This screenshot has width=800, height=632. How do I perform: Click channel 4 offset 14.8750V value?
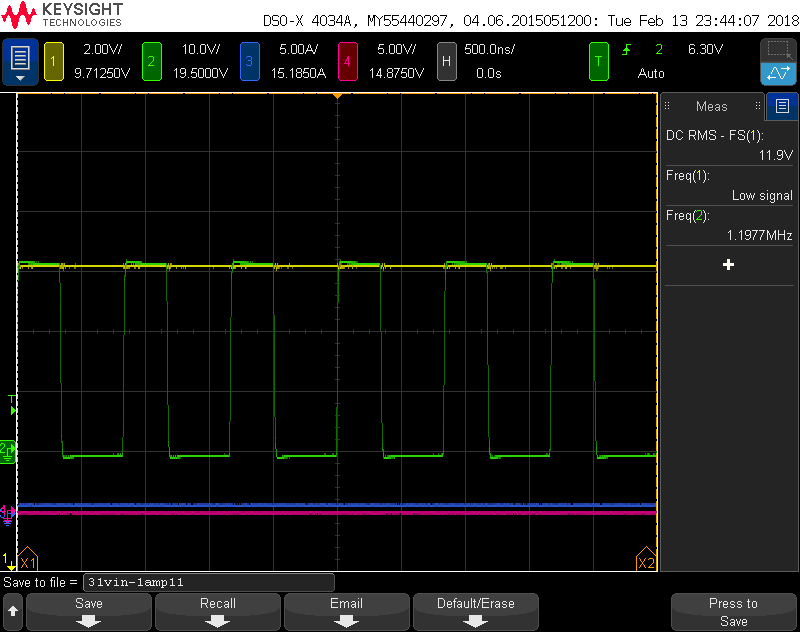pos(396,73)
